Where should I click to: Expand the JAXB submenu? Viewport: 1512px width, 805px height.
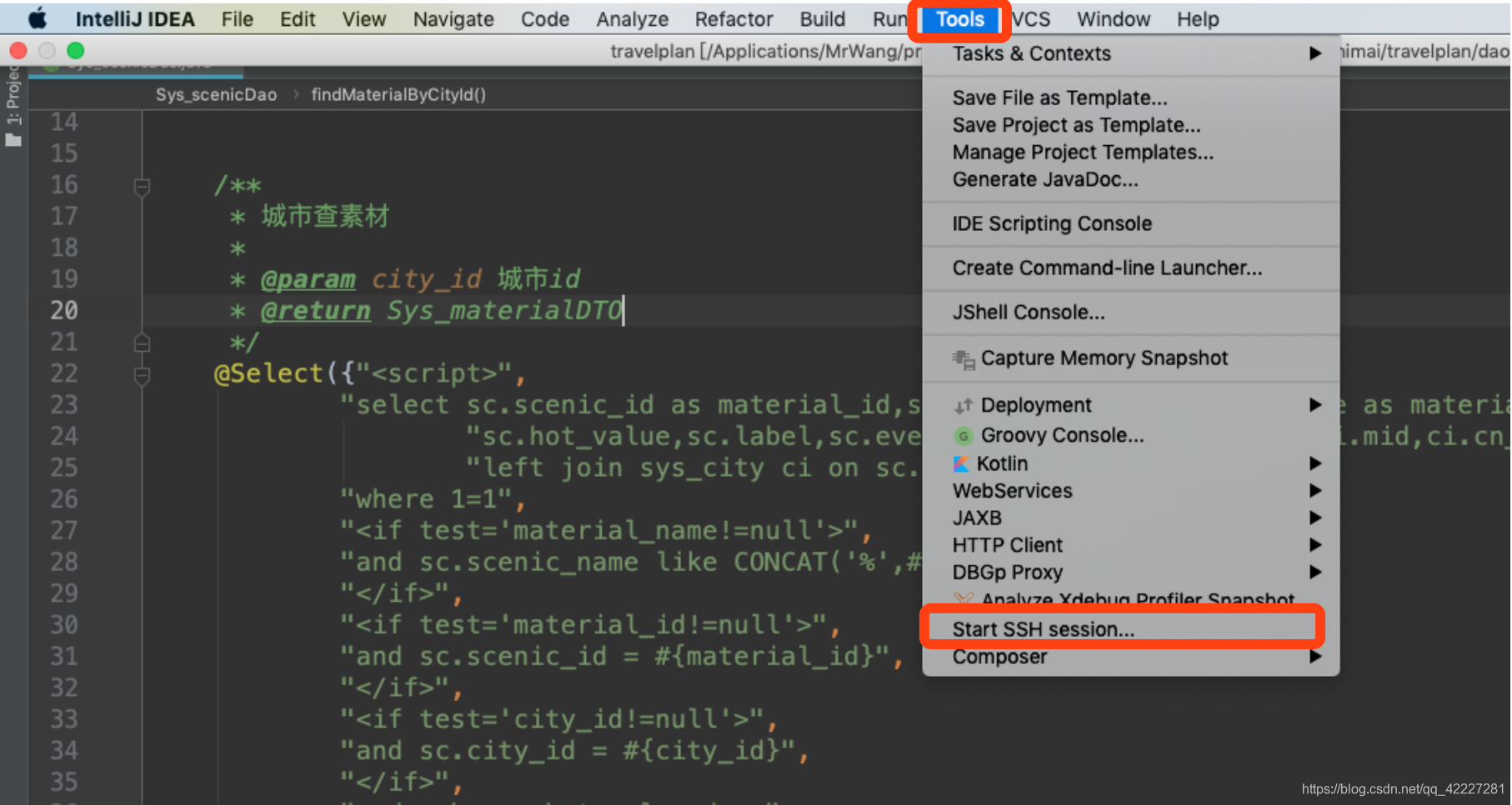coord(1131,518)
